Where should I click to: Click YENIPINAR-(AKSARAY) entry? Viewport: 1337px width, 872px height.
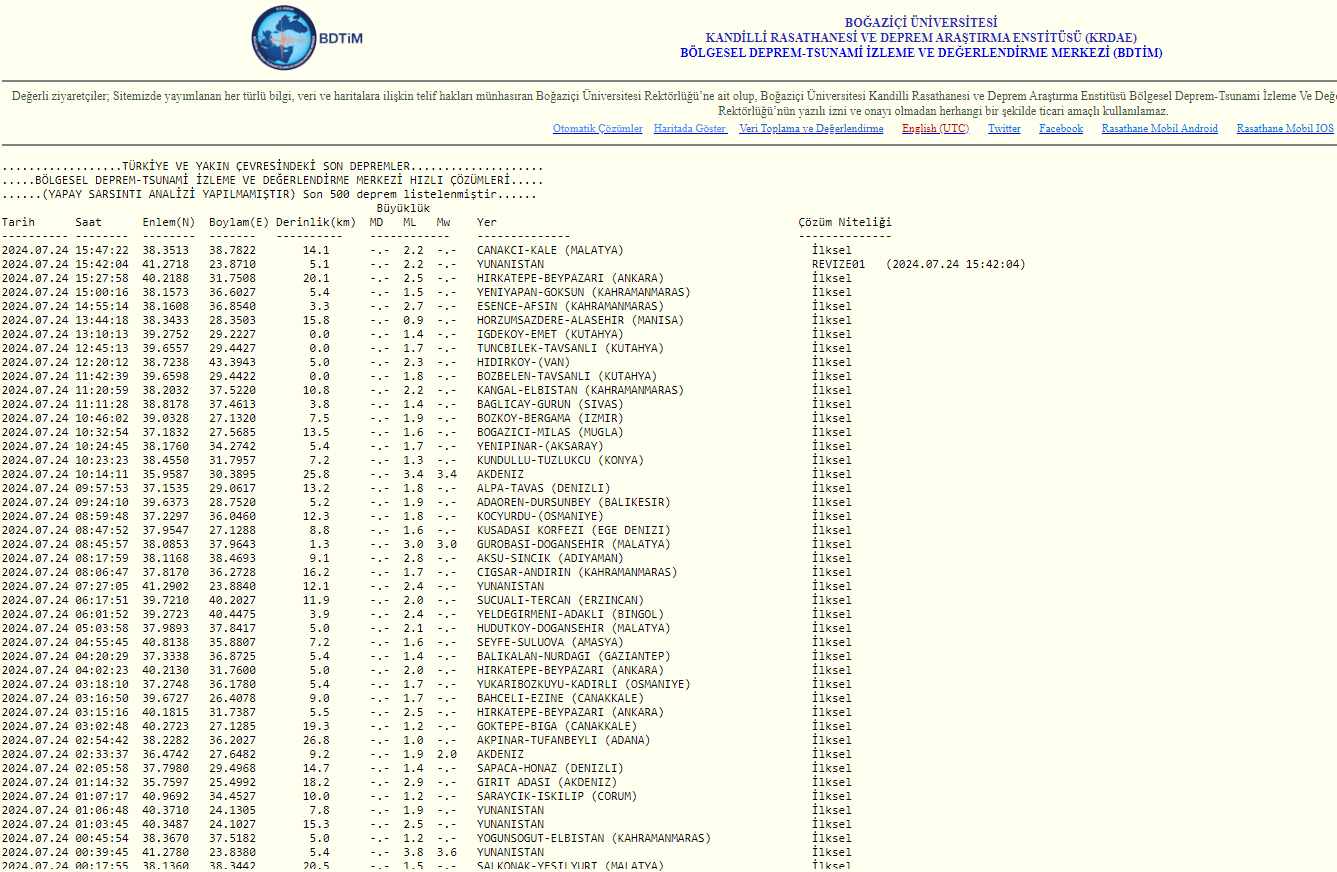pyautogui.click(x=540, y=446)
